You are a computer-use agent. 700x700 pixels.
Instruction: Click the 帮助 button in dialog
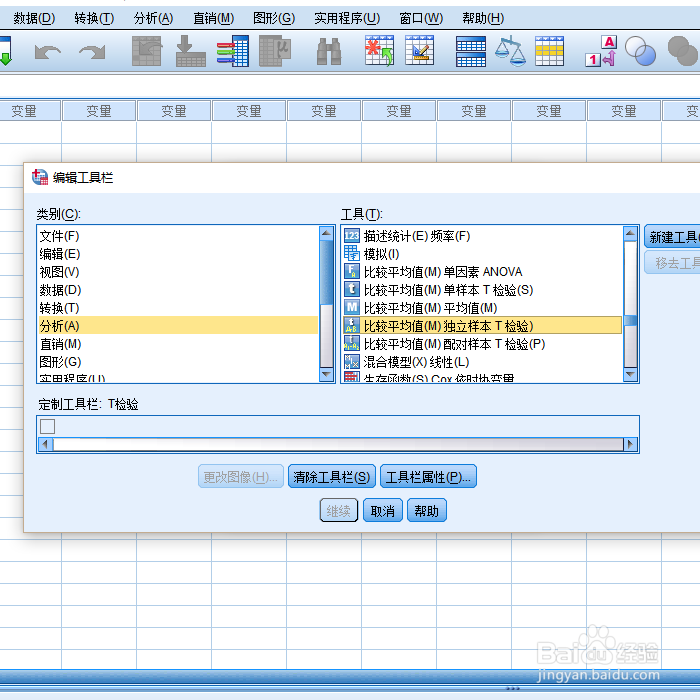(426, 510)
